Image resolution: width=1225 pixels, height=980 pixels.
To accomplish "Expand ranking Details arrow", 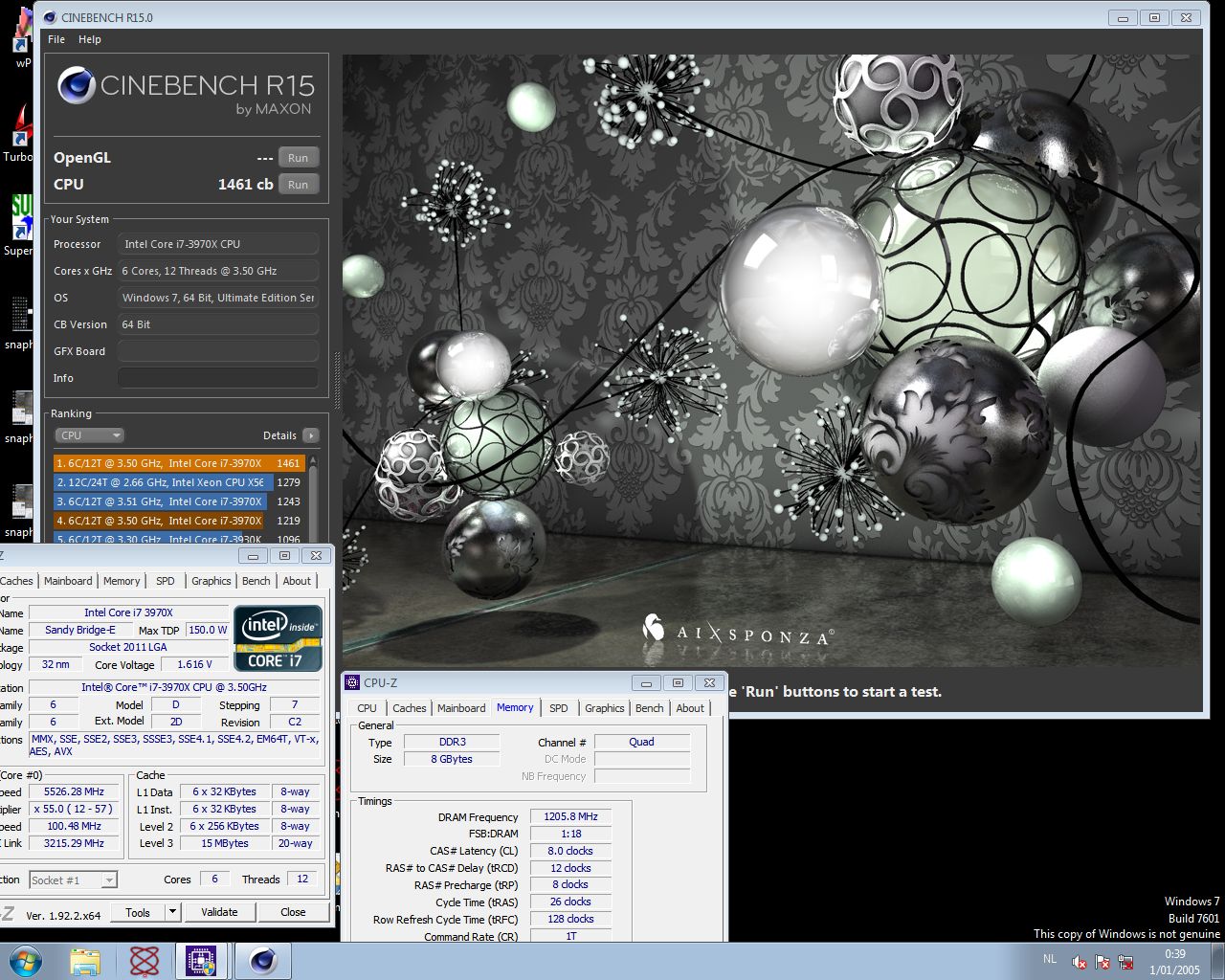I will tap(310, 435).
